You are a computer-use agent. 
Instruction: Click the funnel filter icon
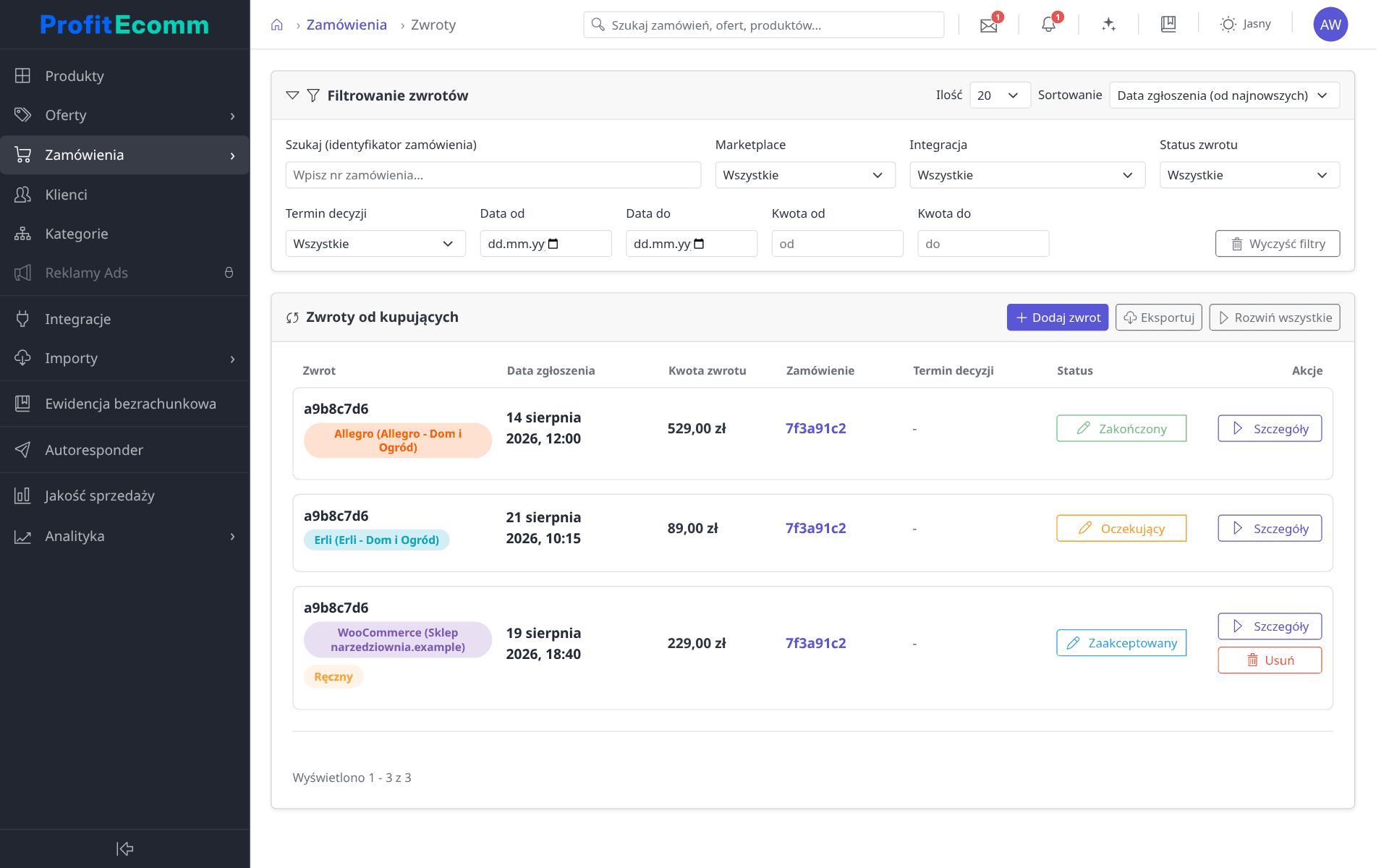[313, 95]
